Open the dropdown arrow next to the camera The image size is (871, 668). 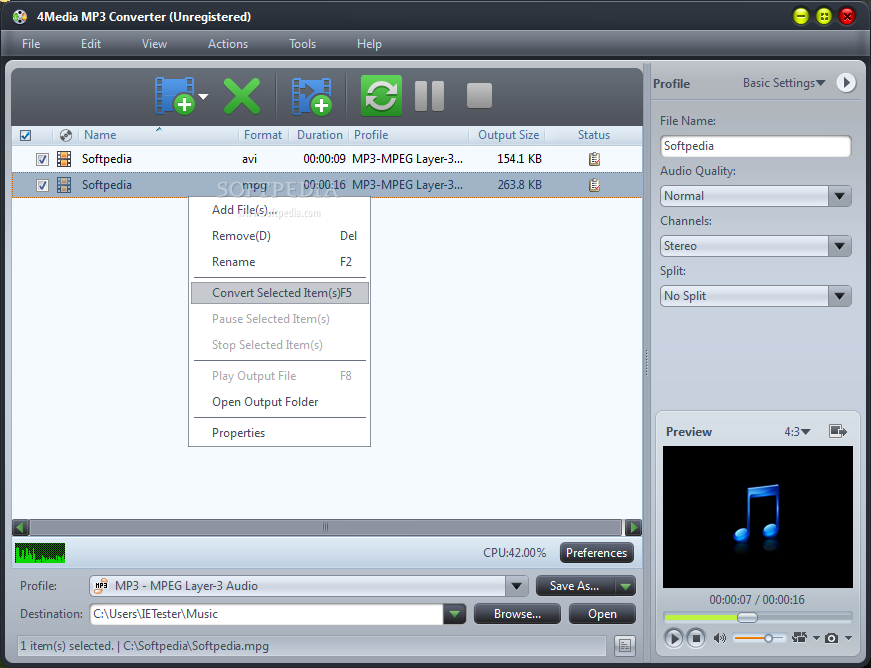(x=848, y=638)
